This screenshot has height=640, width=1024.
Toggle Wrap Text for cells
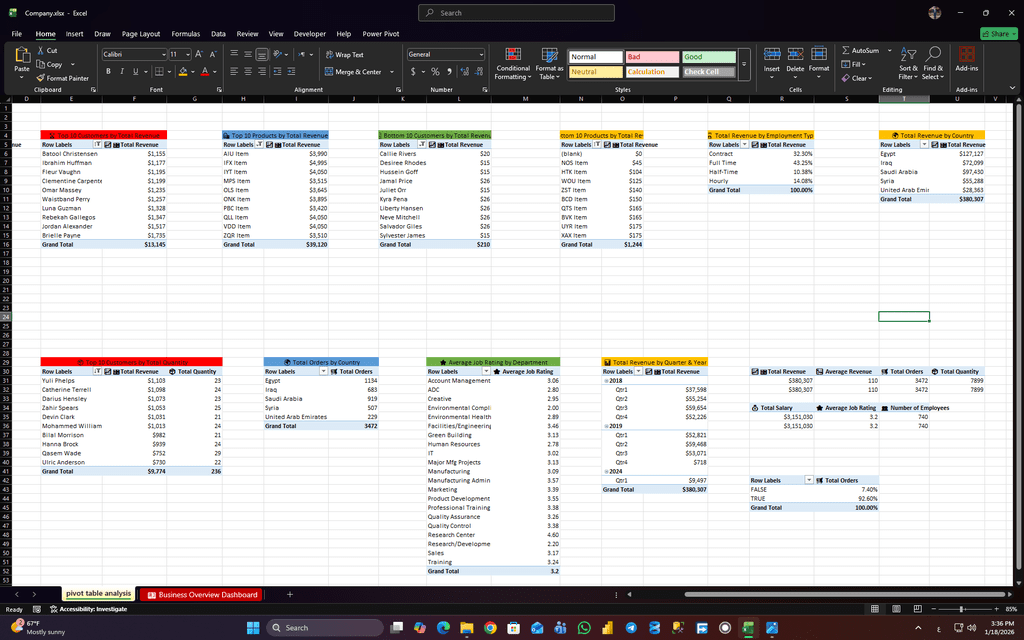point(344,55)
